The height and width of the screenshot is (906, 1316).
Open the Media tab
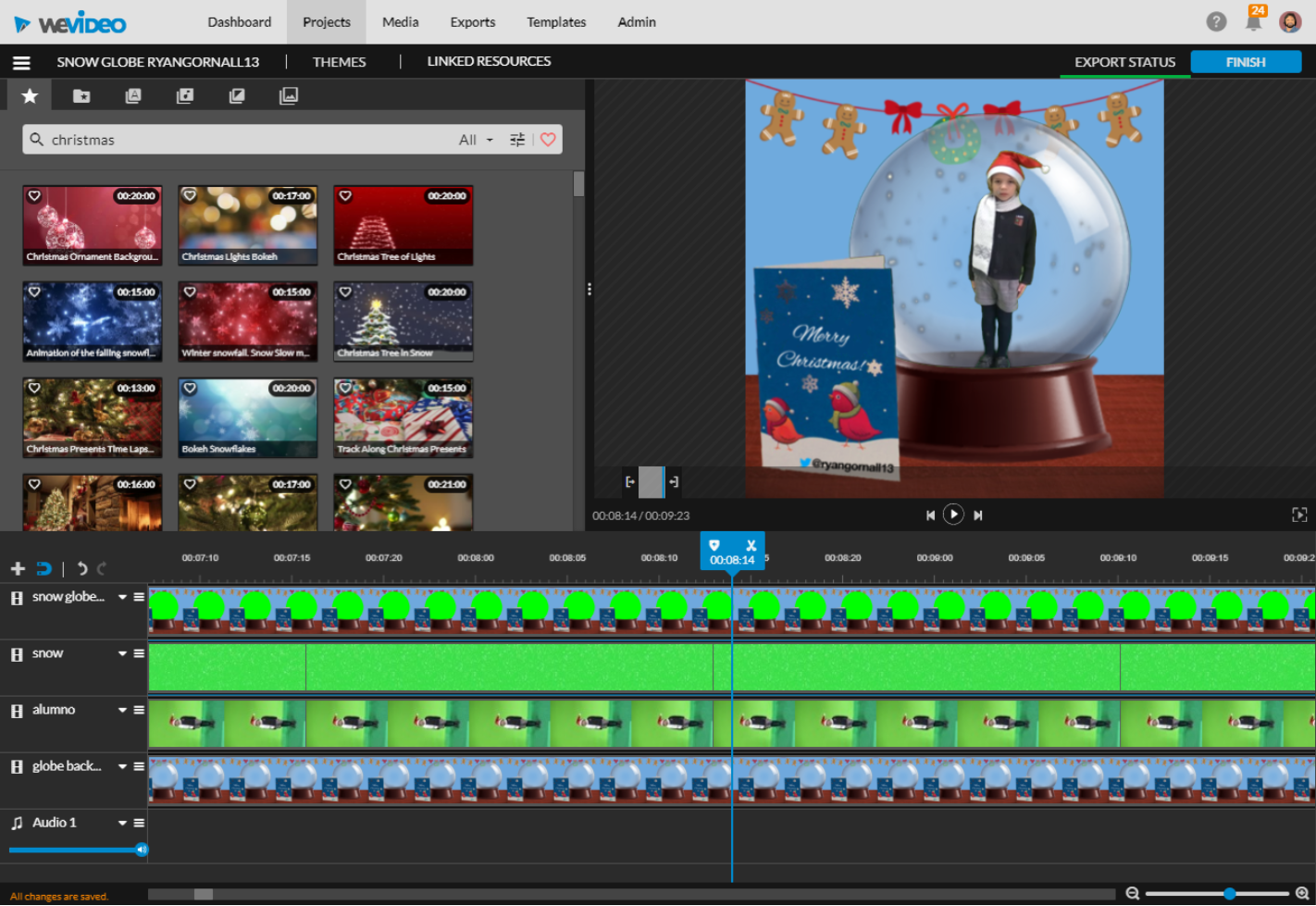(x=401, y=22)
